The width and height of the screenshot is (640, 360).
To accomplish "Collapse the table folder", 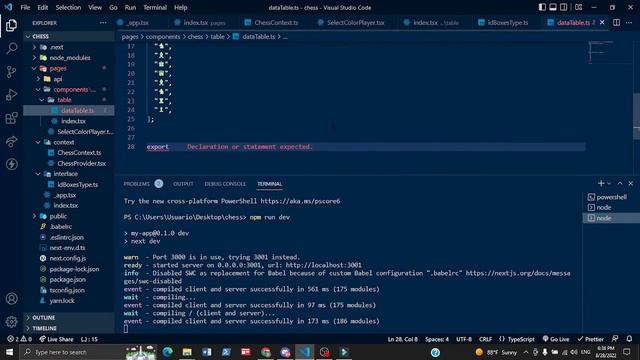I will pos(69,100).
